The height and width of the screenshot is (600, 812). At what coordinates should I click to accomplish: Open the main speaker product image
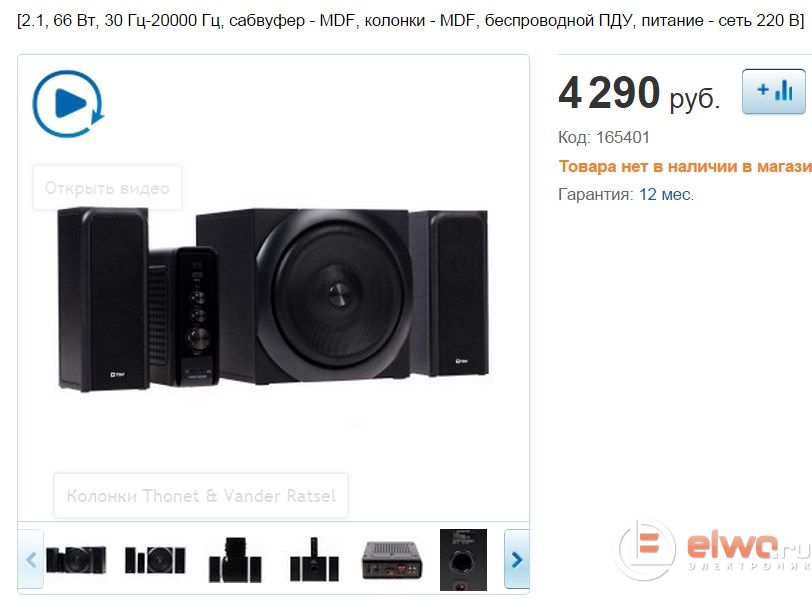click(x=273, y=299)
